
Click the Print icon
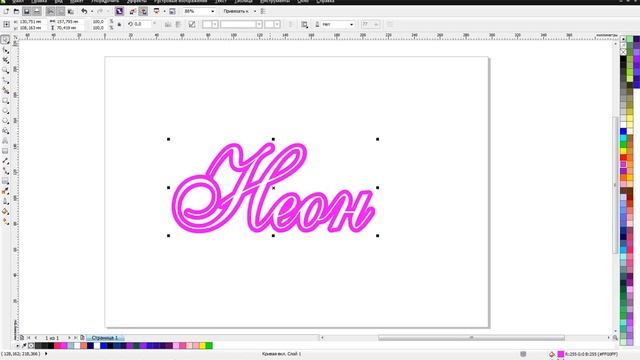click(x=36, y=11)
